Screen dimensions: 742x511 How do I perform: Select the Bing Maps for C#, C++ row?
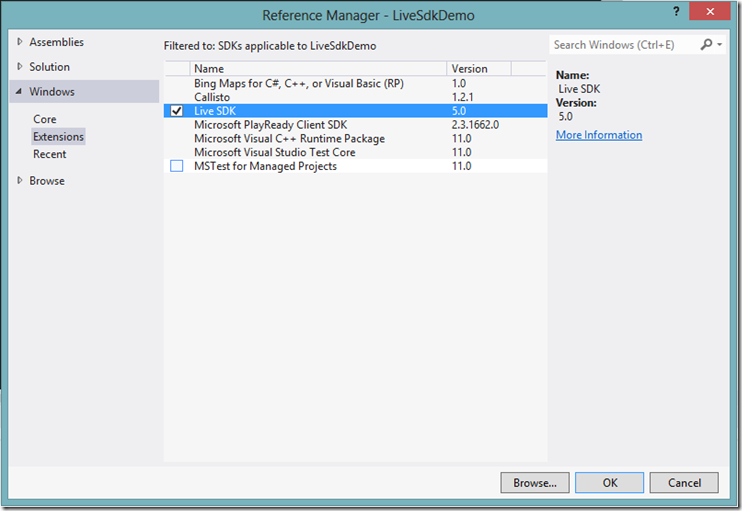click(355, 83)
